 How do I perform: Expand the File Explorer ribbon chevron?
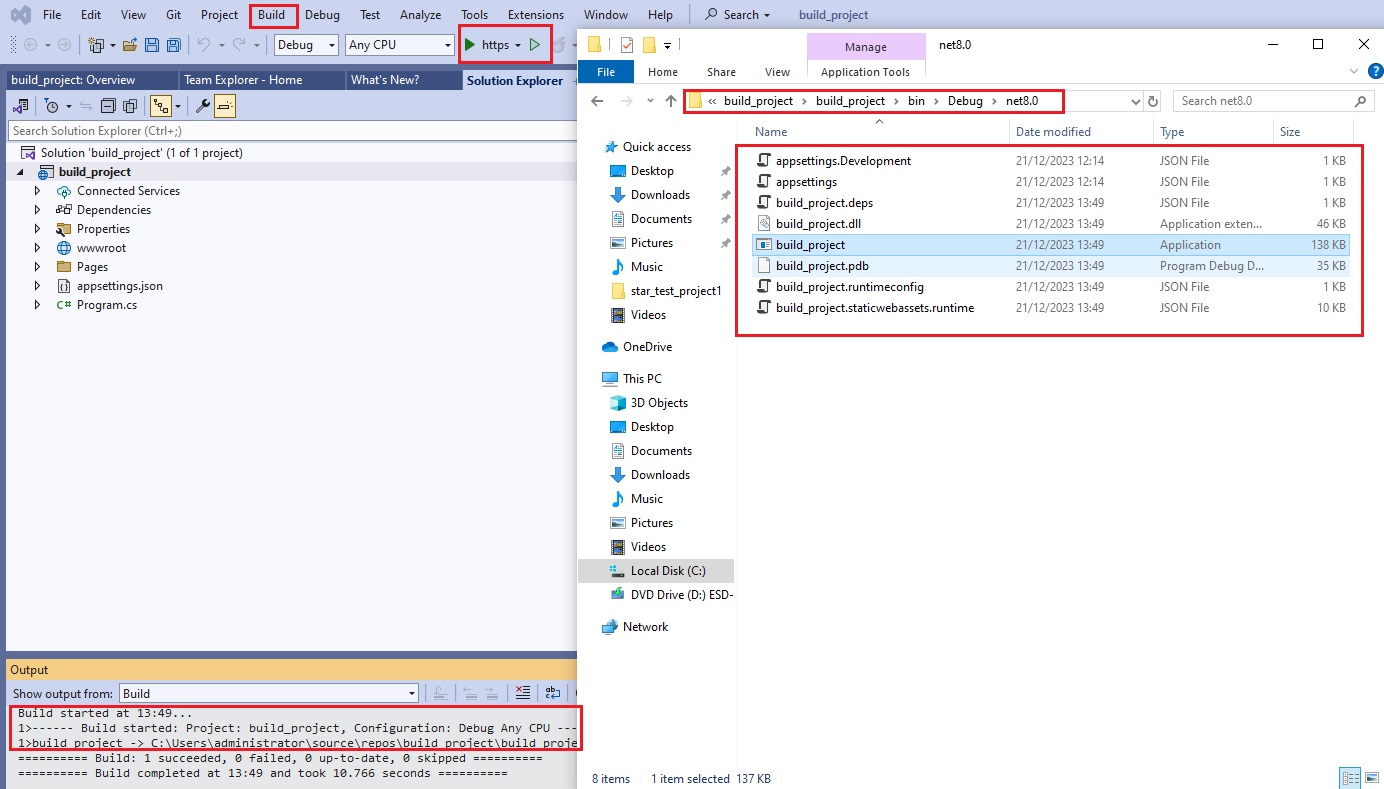pyautogui.click(x=1354, y=71)
